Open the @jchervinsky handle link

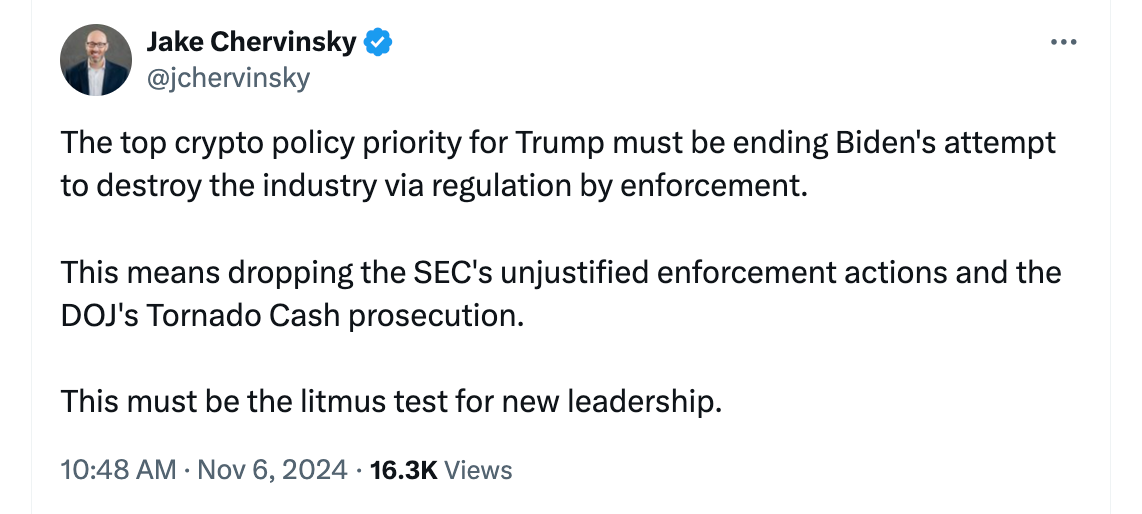click(228, 78)
